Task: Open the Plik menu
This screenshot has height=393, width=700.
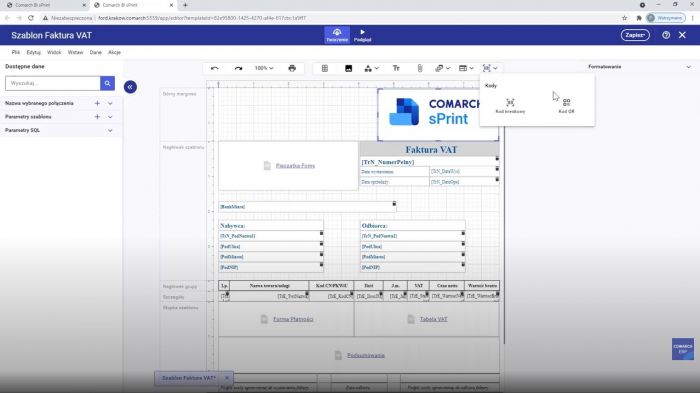Action: click(16, 52)
